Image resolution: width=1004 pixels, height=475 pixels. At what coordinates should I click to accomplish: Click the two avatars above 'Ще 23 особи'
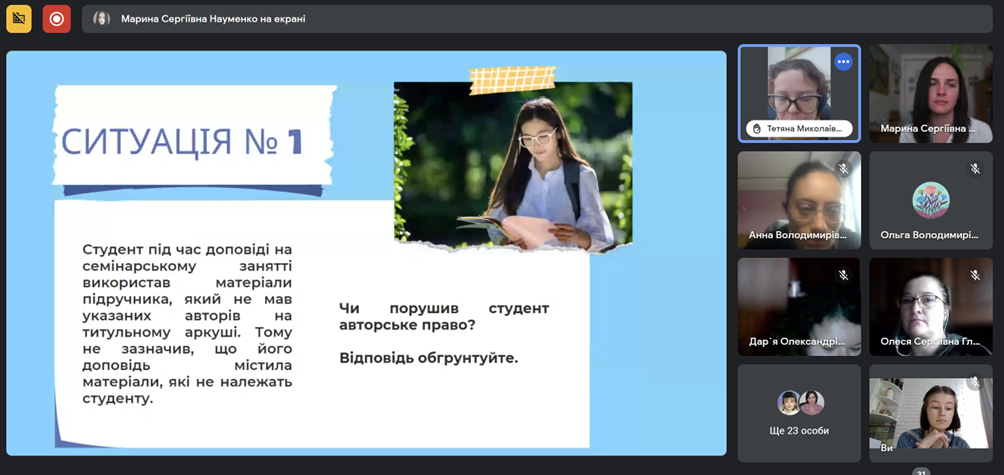[x=800, y=403]
